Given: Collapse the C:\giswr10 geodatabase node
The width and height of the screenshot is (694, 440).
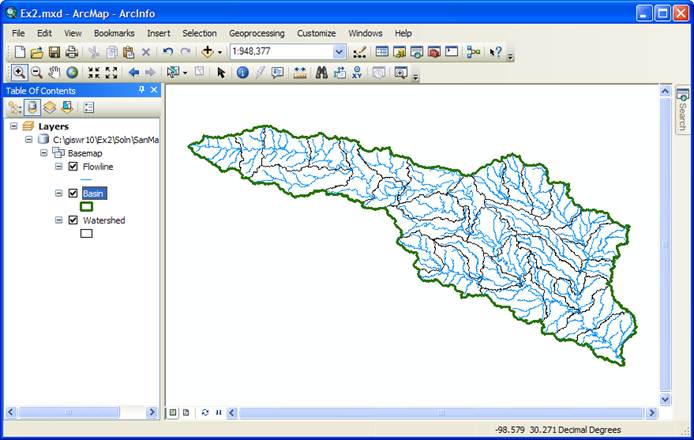Looking at the screenshot, I should tap(29, 139).
